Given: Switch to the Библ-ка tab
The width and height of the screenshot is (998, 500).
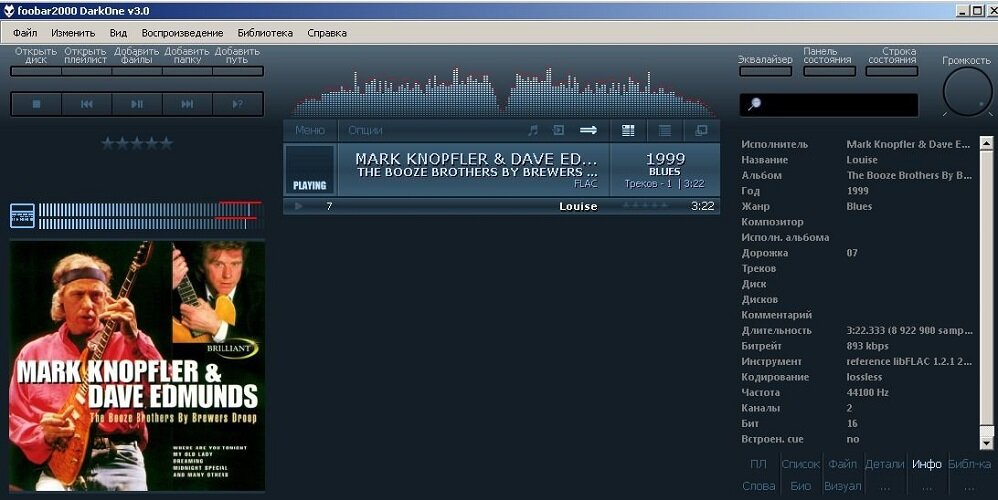Looking at the screenshot, I should pyautogui.click(x=969, y=464).
